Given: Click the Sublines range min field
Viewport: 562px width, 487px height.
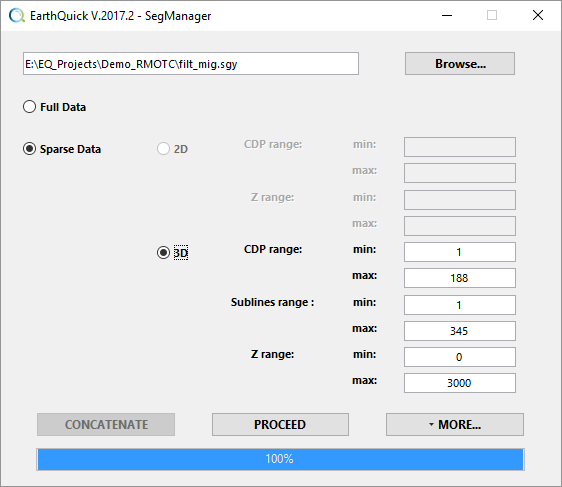Looking at the screenshot, I should click(460, 305).
